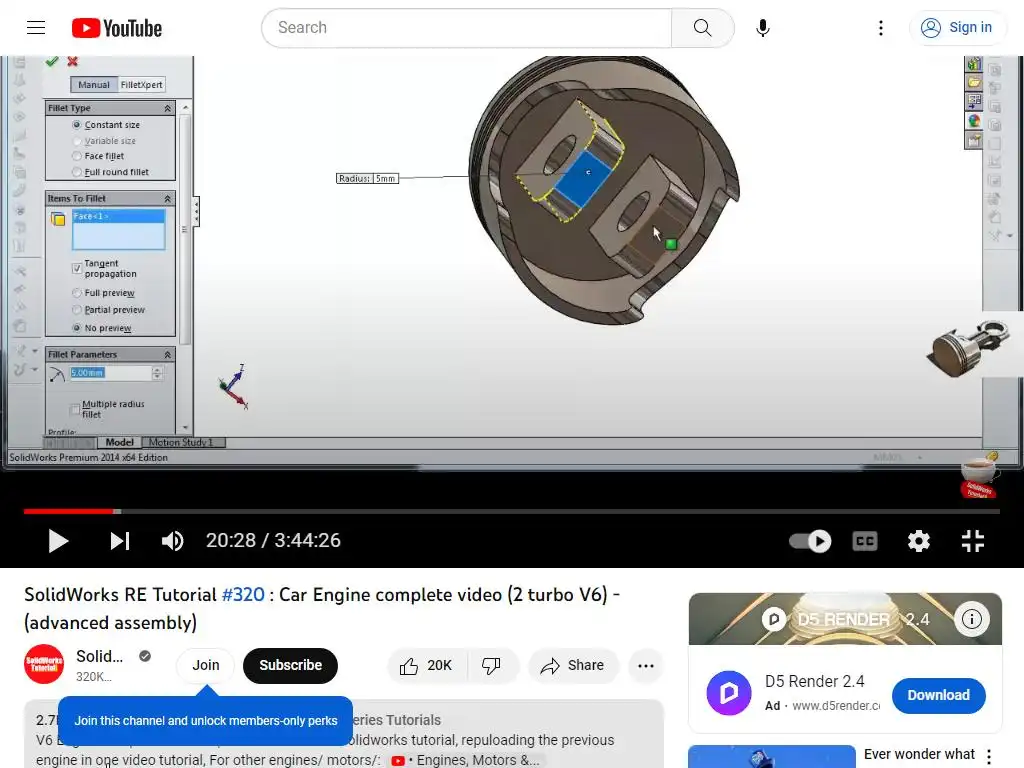This screenshot has width=1024, height=768.
Task: Select Face<1> in Items To Fillet list
Action: pyautogui.click(x=118, y=216)
